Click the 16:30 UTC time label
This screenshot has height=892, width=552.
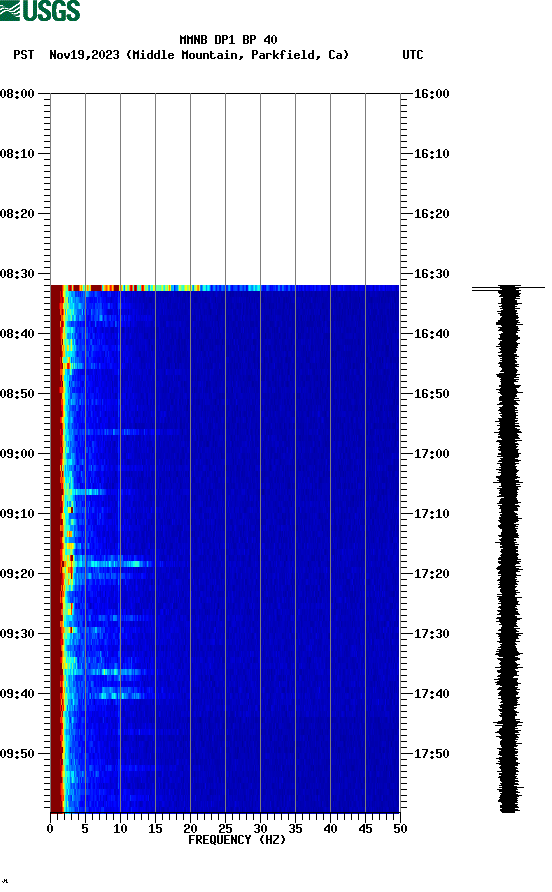pos(431,274)
